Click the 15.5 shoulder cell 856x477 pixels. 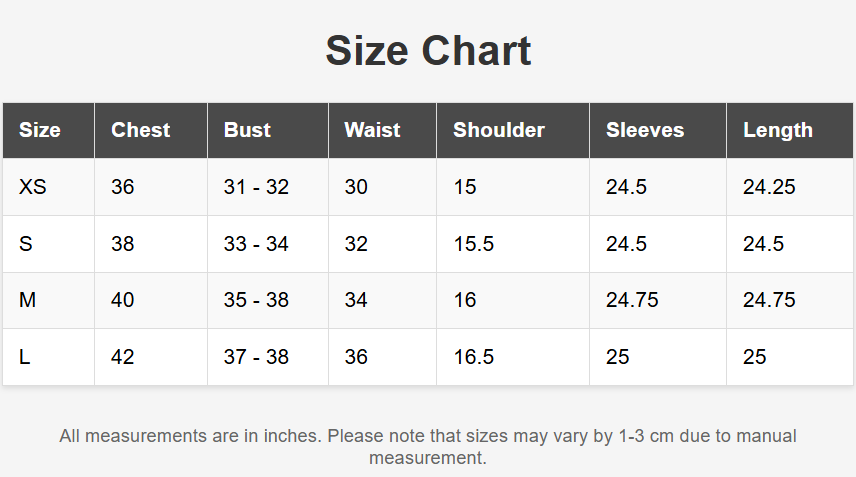click(473, 244)
